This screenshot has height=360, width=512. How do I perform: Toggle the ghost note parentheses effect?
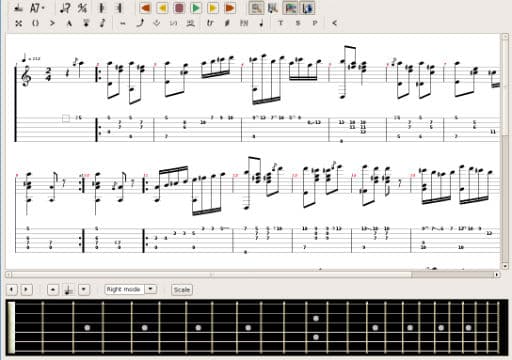pos(35,23)
